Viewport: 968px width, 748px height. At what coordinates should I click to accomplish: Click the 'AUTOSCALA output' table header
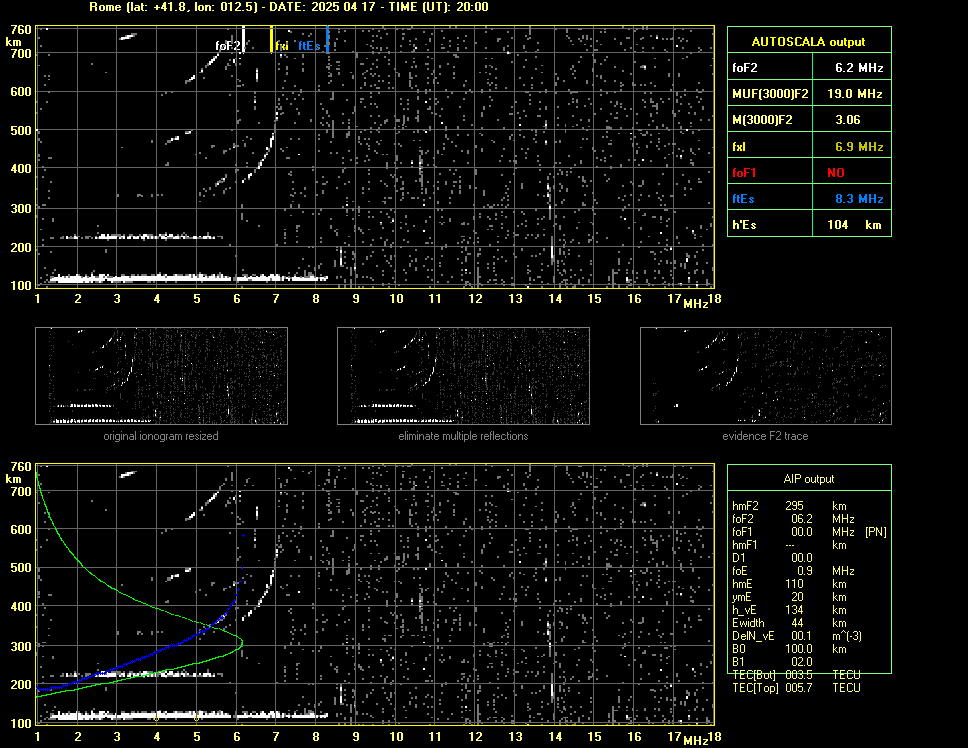tap(808, 42)
